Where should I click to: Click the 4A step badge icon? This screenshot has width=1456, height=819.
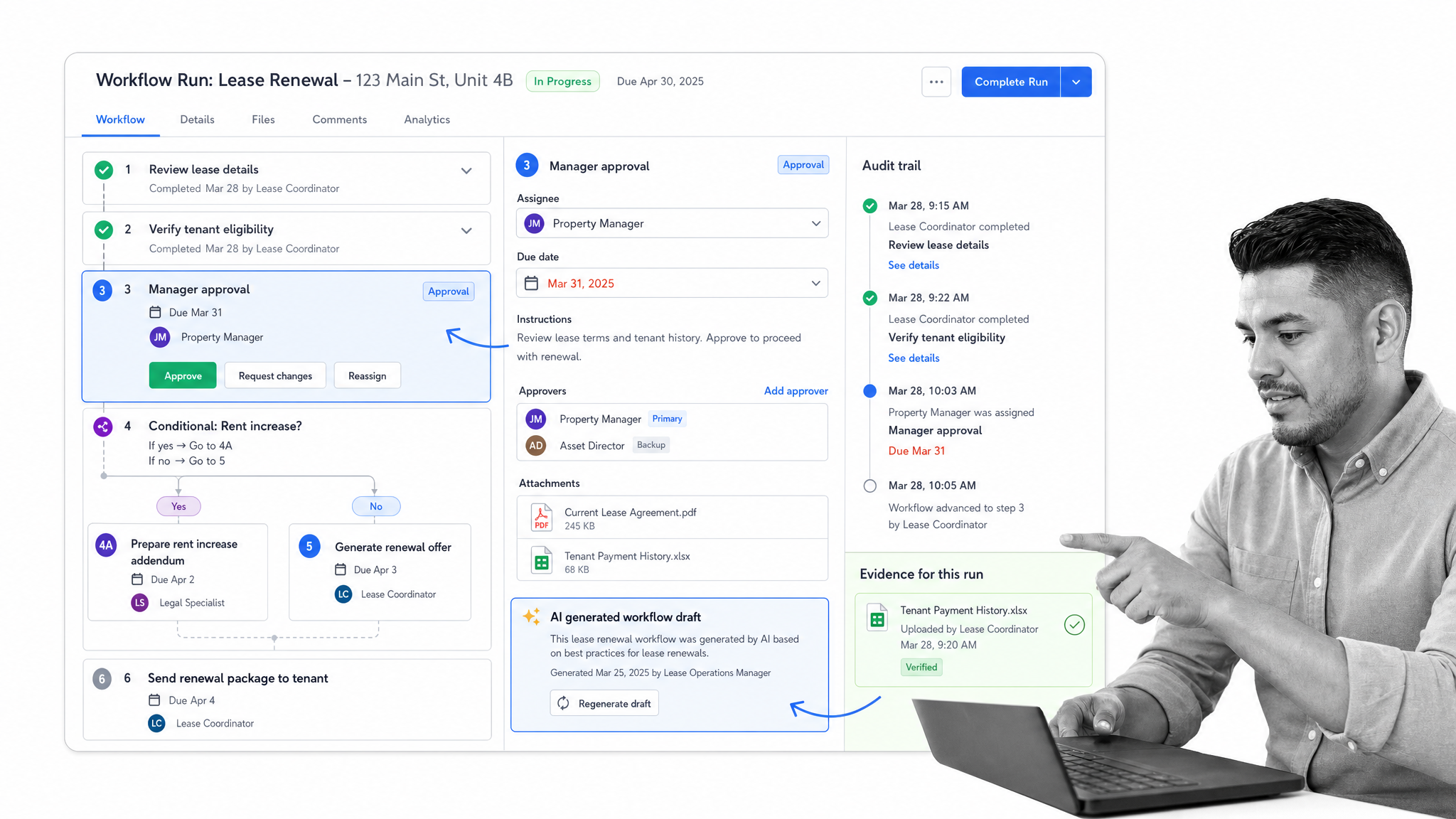pyautogui.click(x=106, y=545)
